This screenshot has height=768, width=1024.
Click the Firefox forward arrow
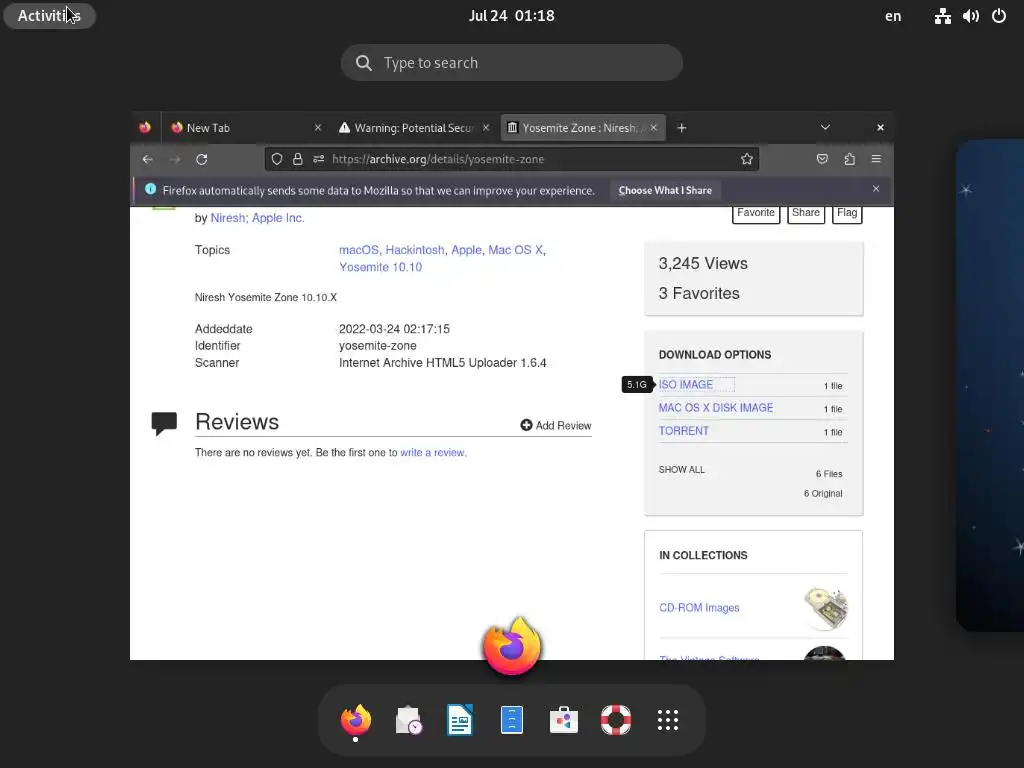click(x=174, y=159)
